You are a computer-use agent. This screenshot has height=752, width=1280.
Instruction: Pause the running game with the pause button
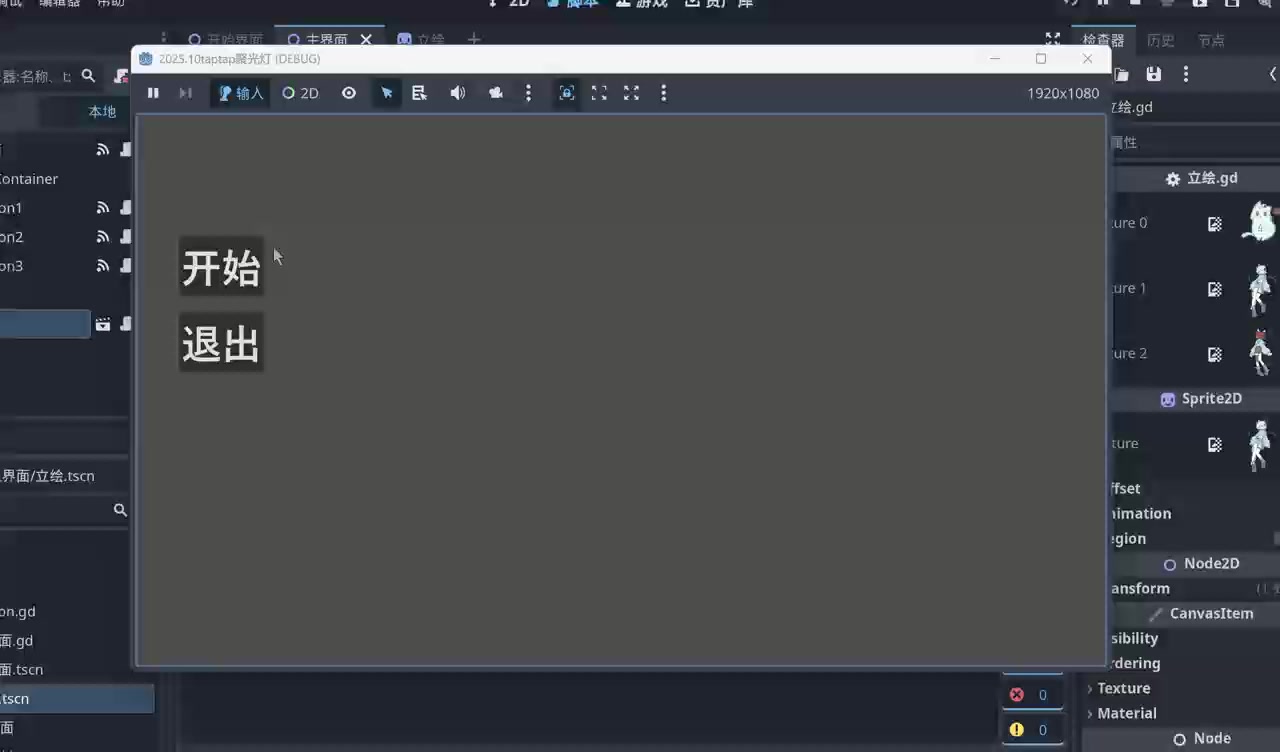[153, 93]
